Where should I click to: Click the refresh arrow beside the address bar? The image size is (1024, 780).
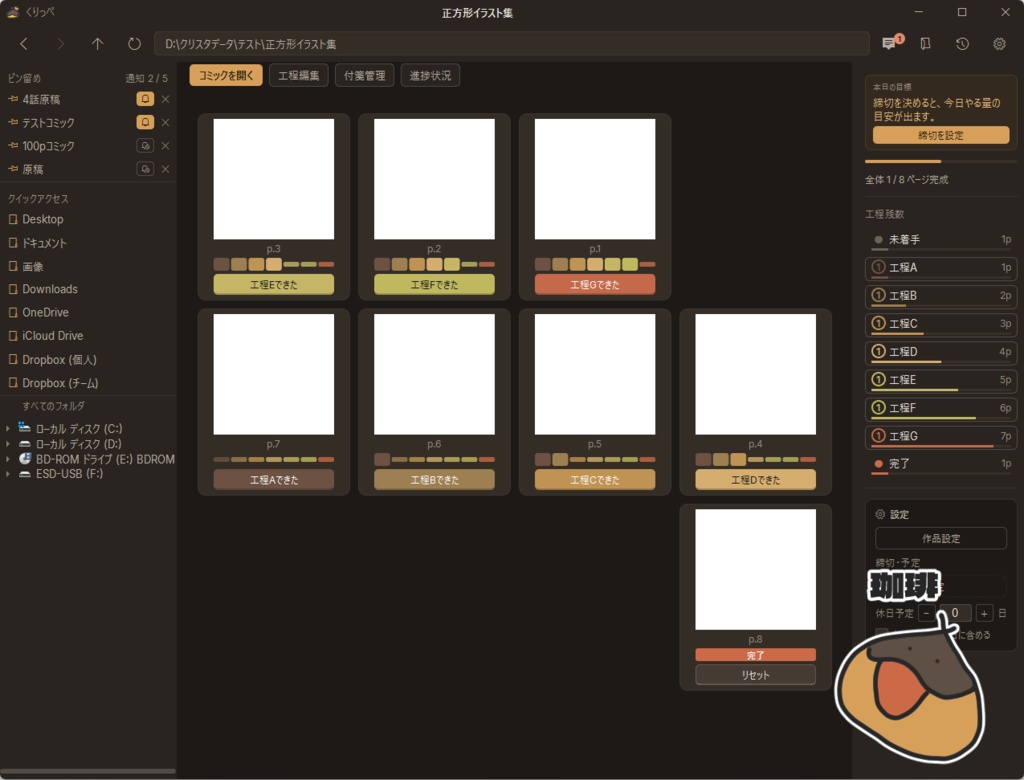134,44
